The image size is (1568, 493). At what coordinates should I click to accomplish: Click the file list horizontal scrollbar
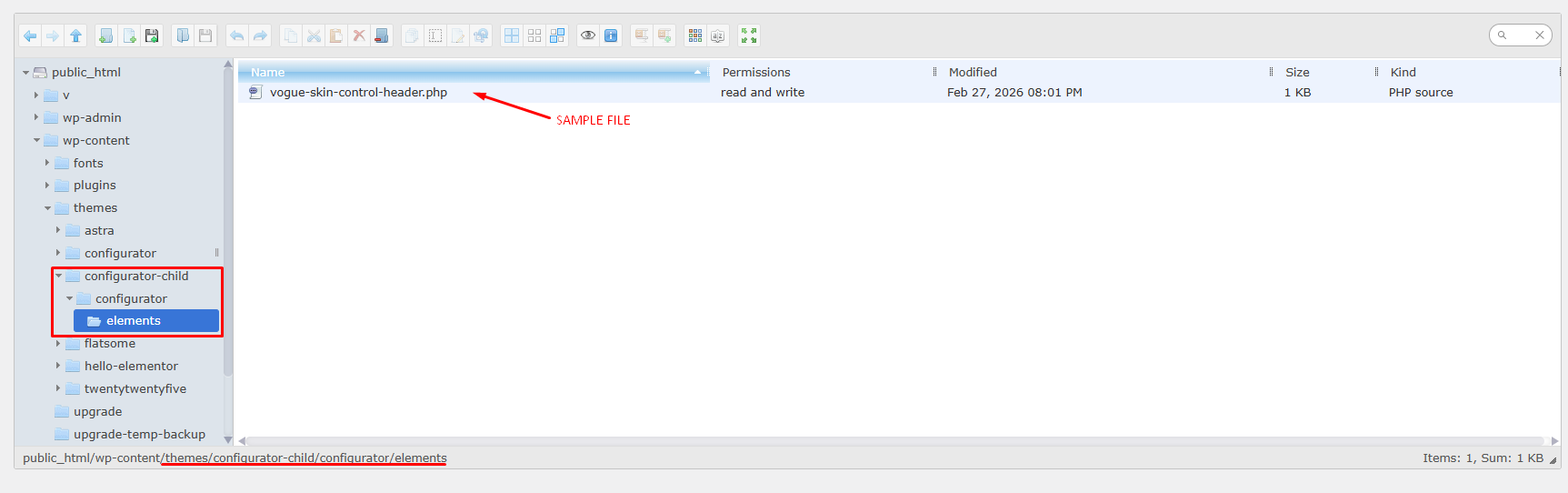pyautogui.click(x=895, y=441)
